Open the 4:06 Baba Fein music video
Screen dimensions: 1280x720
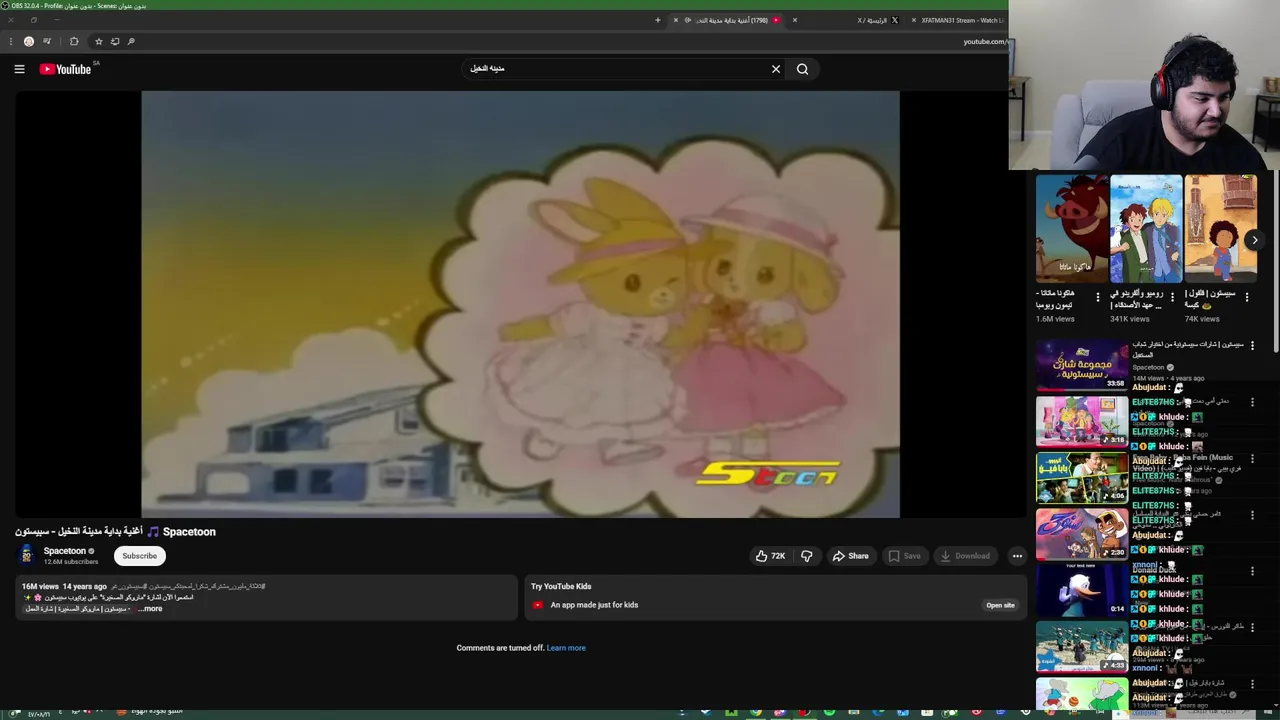(x=1082, y=477)
